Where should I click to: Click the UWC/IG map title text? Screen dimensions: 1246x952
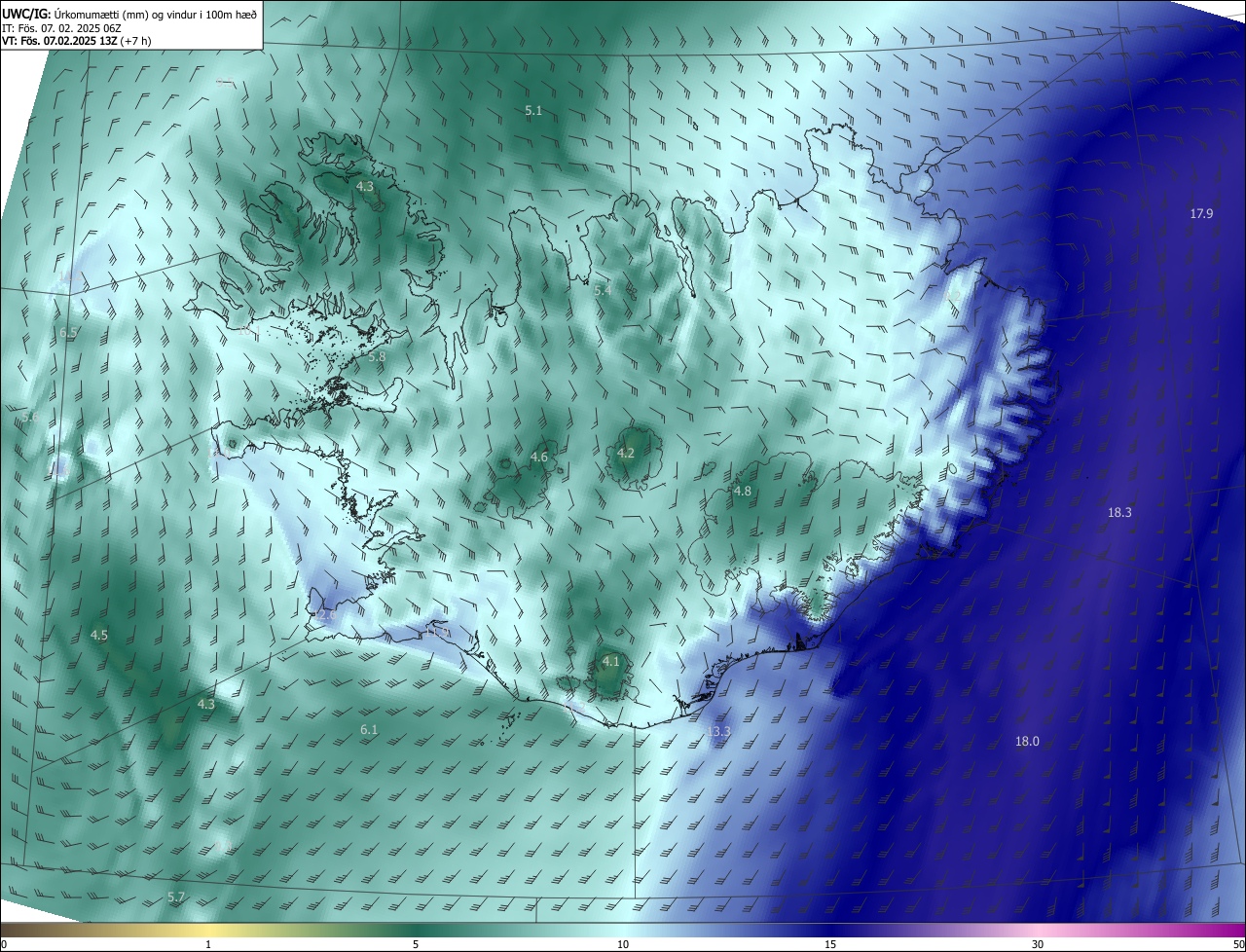pyautogui.click(x=128, y=14)
